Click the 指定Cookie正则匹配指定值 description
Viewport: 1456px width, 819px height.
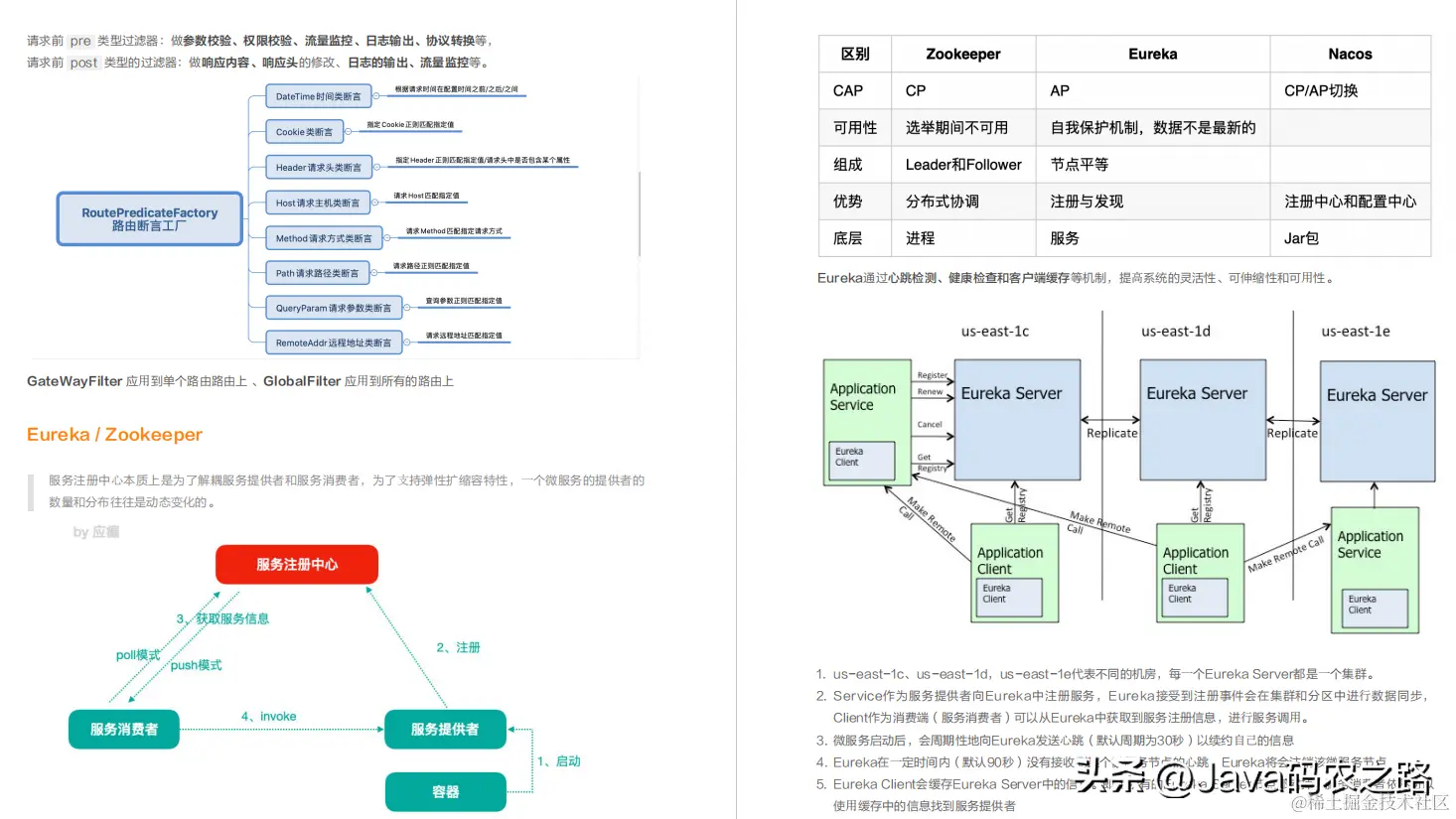tap(410, 125)
